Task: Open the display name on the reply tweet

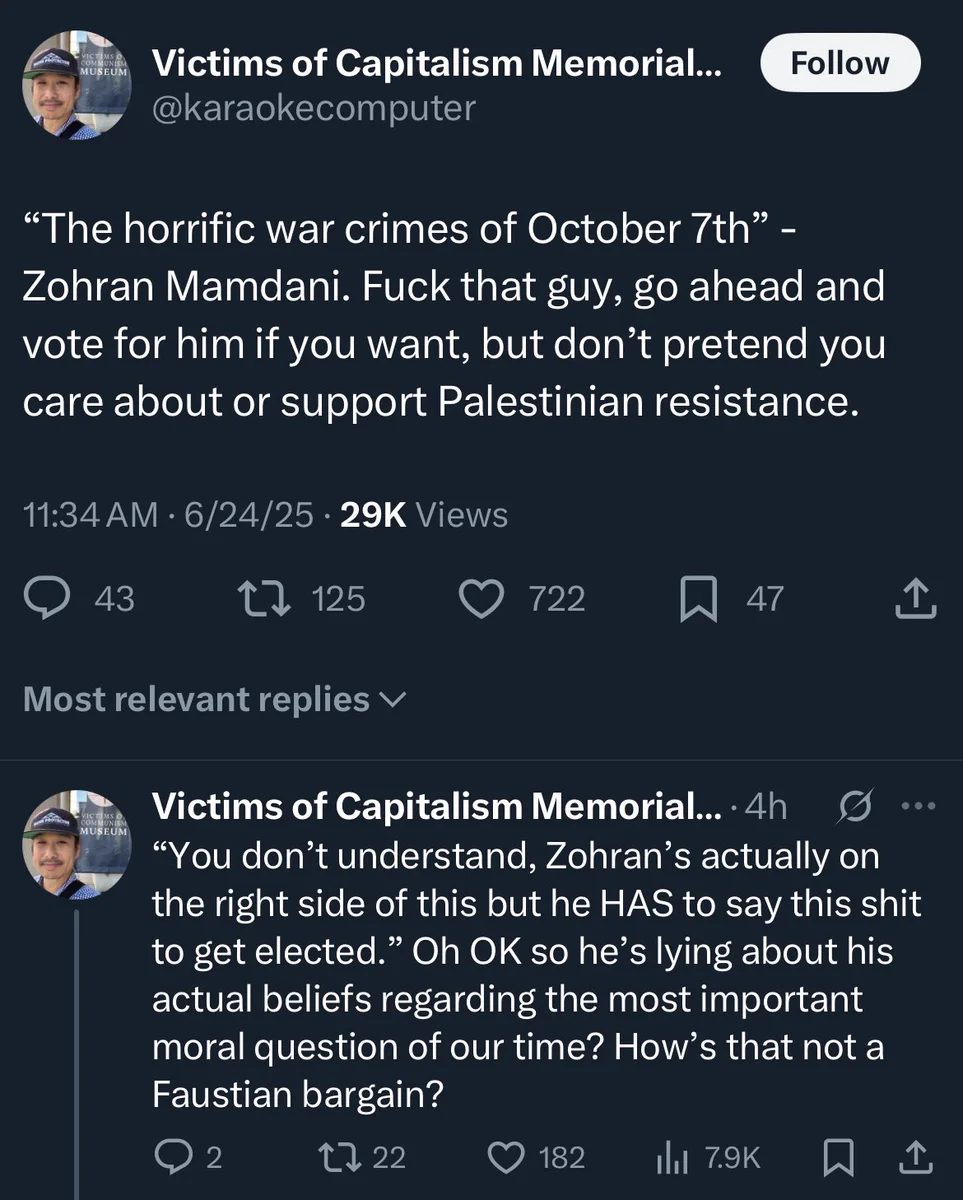Action: tap(436, 806)
